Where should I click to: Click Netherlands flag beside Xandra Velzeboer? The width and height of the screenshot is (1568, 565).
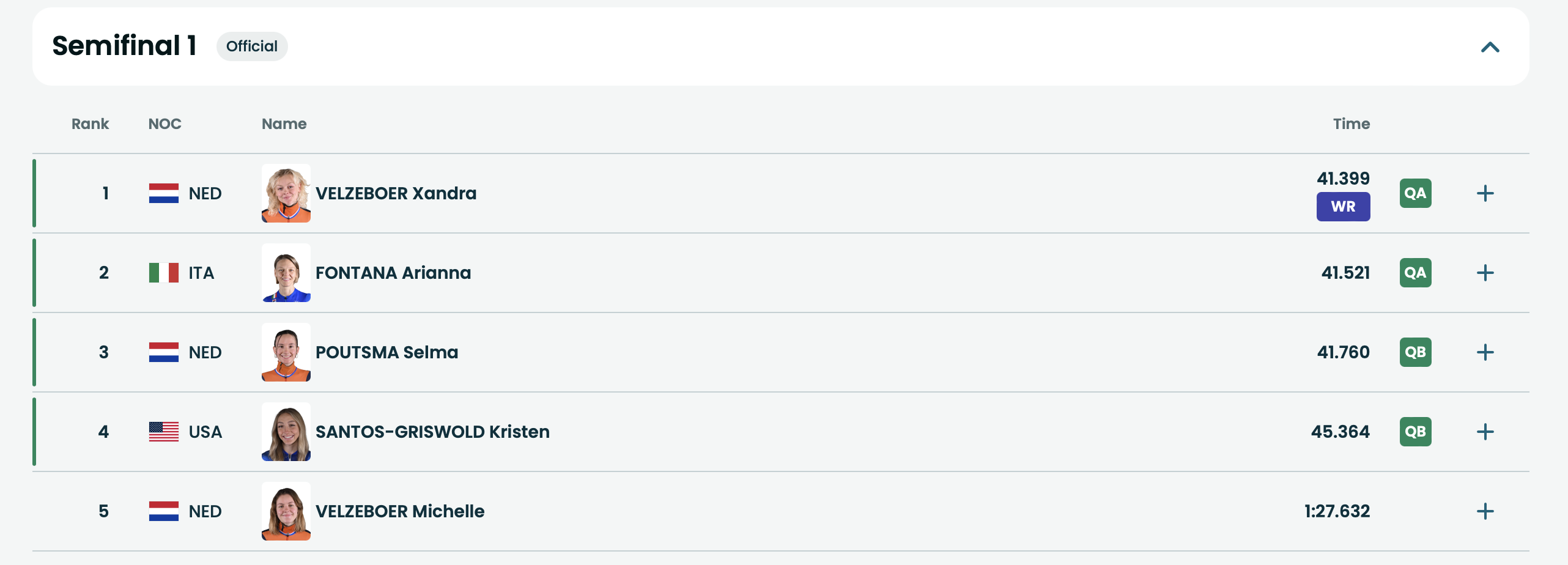pos(164,193)
